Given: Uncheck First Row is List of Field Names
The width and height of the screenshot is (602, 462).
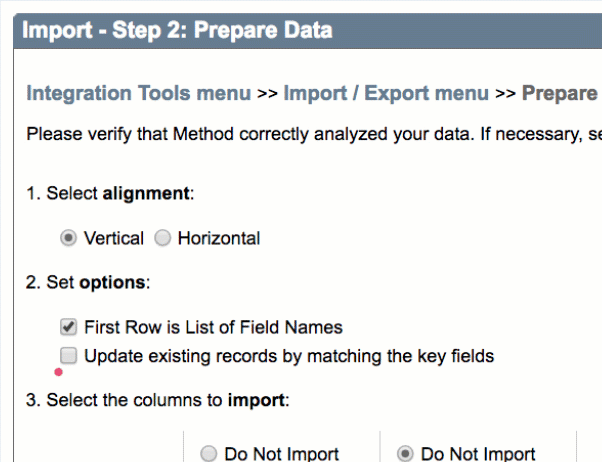Looking at the screenshot, I should 68,327.
